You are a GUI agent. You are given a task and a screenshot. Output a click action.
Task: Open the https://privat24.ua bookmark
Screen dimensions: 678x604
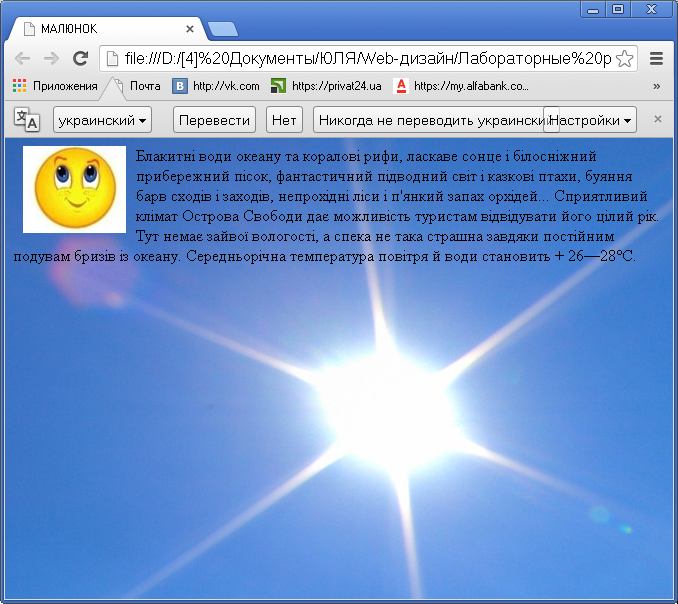tap(326, 86)
